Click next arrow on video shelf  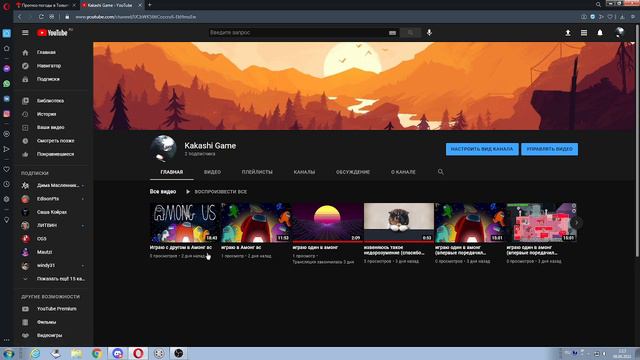coord(576,223)
